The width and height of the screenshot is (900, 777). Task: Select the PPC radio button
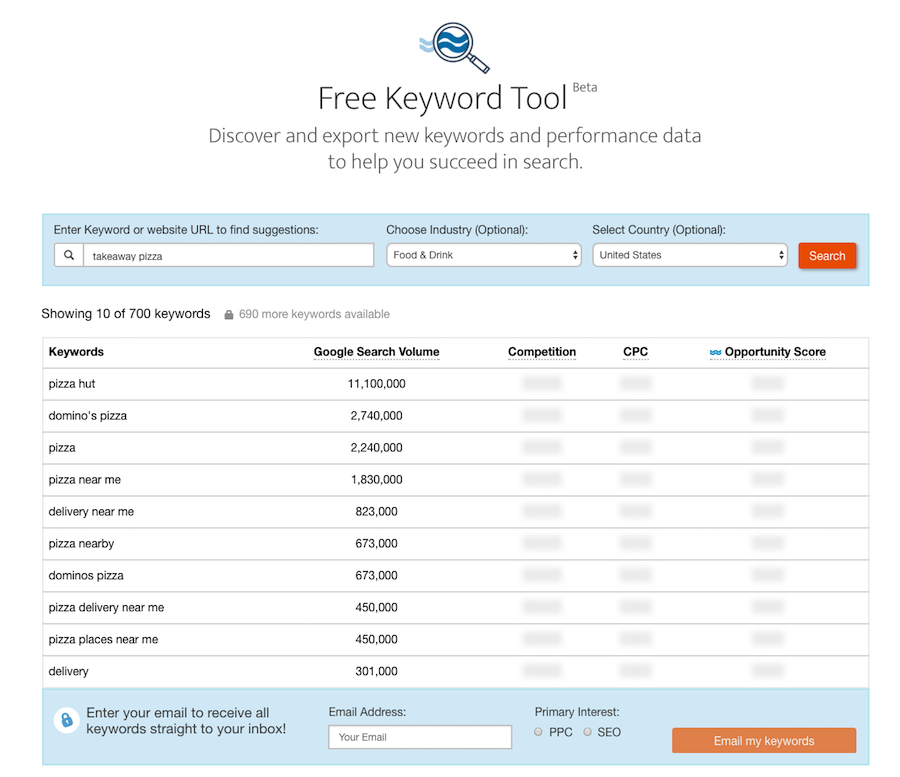point(539,732)
